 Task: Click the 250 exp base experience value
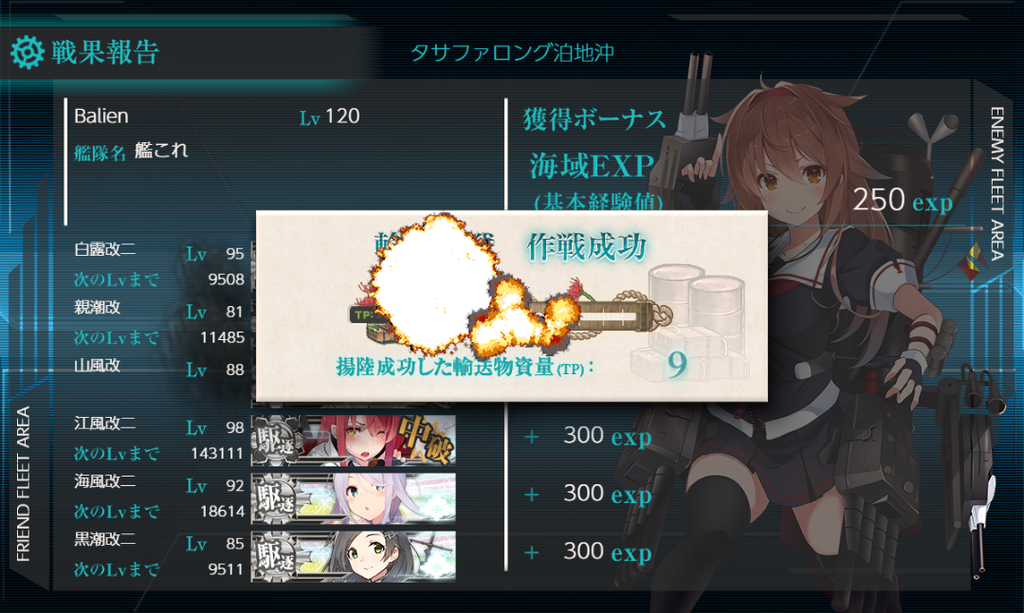point(903,200)
